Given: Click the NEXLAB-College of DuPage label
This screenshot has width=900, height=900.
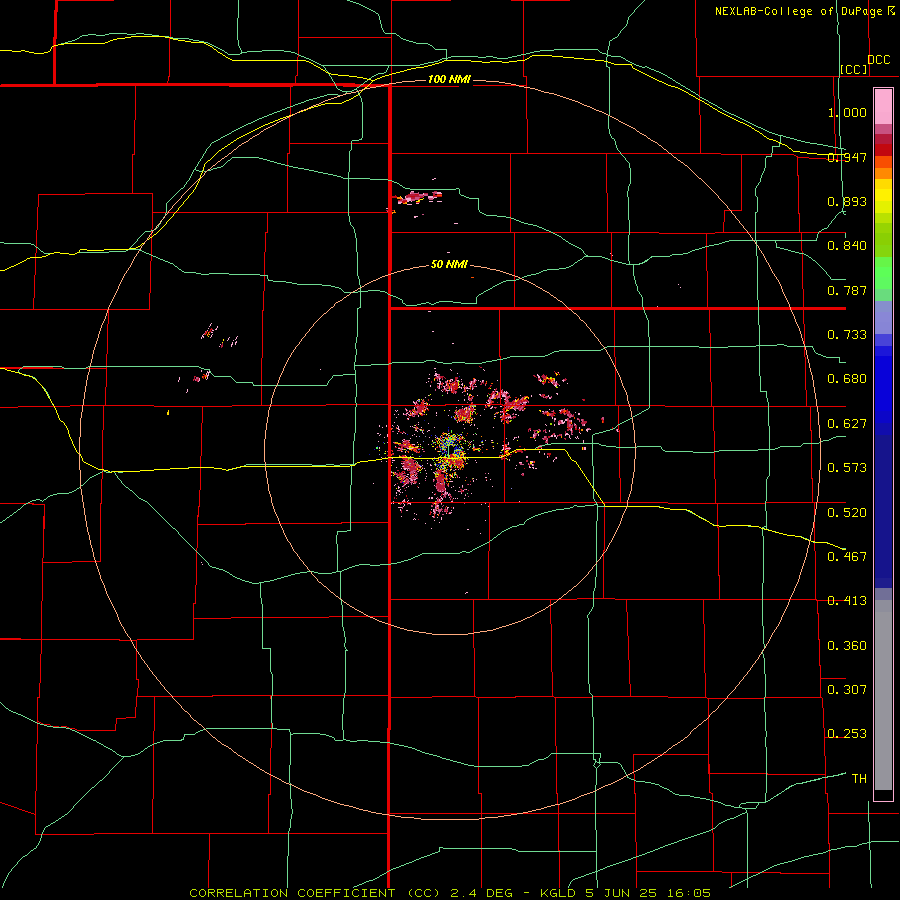Looking at the screenshot, I should (x=799, y=11).
